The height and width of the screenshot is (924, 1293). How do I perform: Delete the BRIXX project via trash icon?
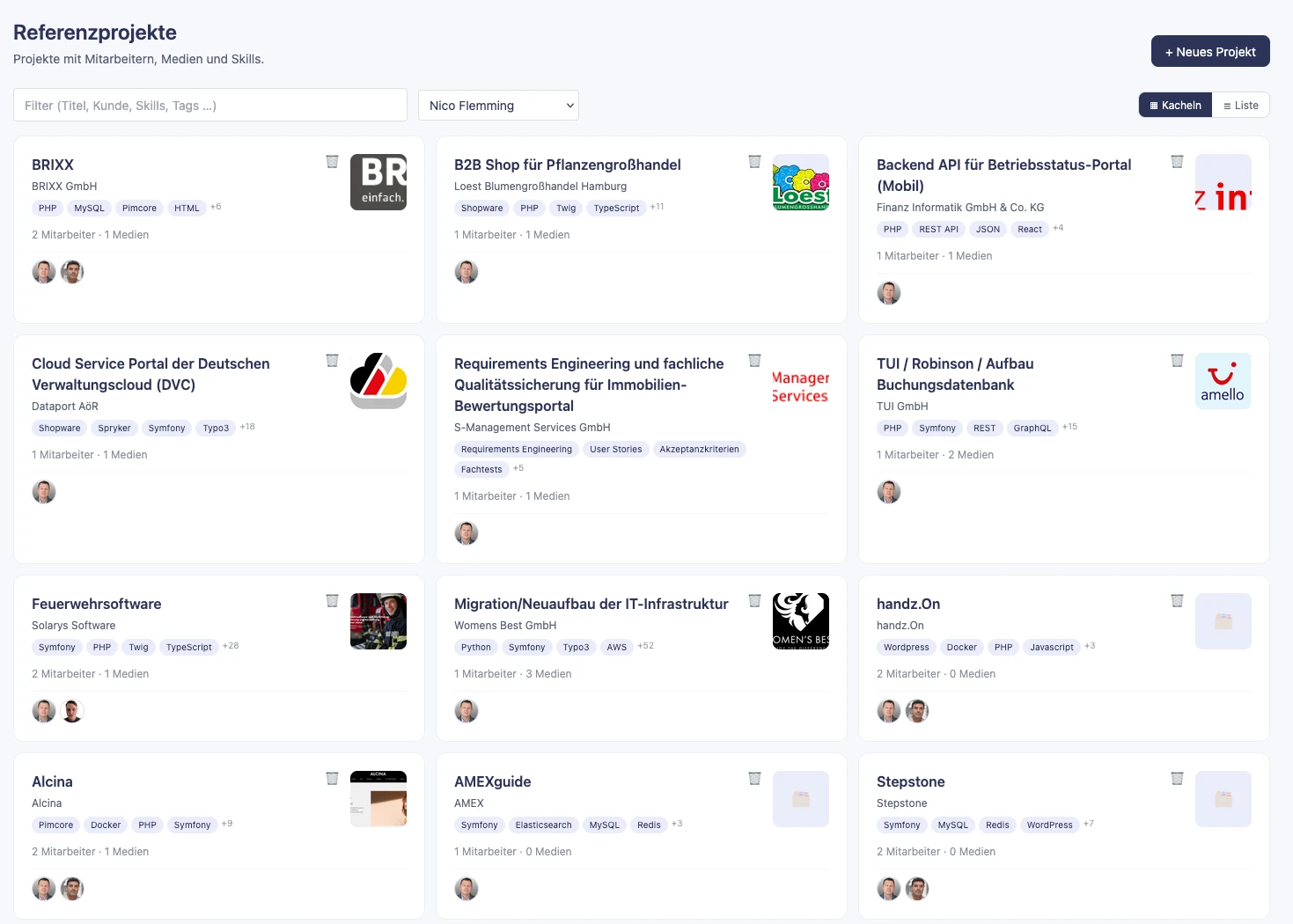click(332, 161)
